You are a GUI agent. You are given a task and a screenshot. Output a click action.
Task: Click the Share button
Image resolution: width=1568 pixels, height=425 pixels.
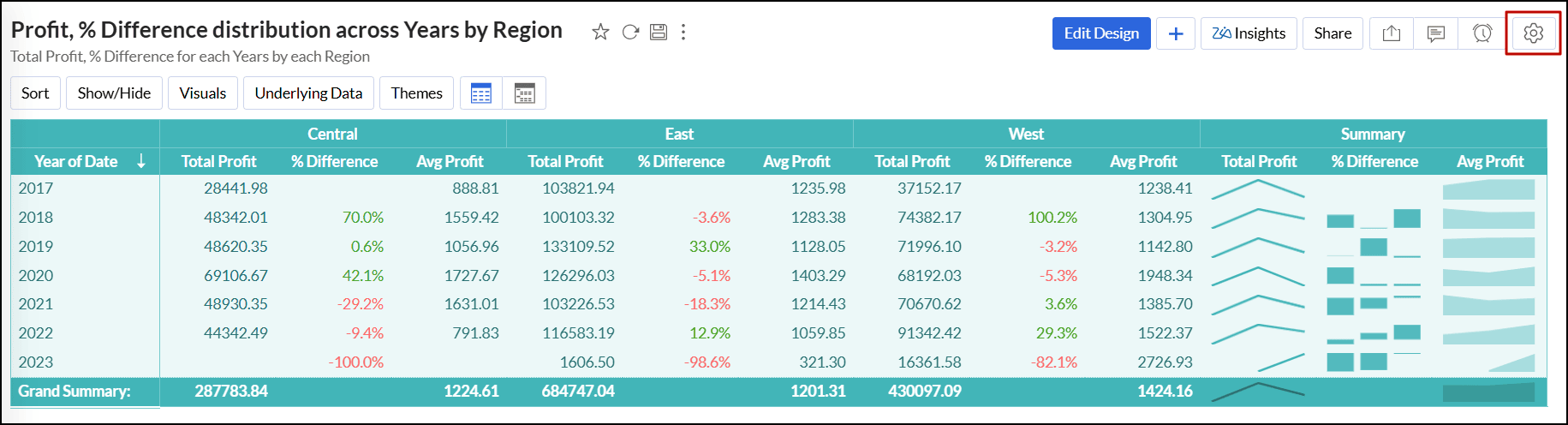pos(1333,33)
